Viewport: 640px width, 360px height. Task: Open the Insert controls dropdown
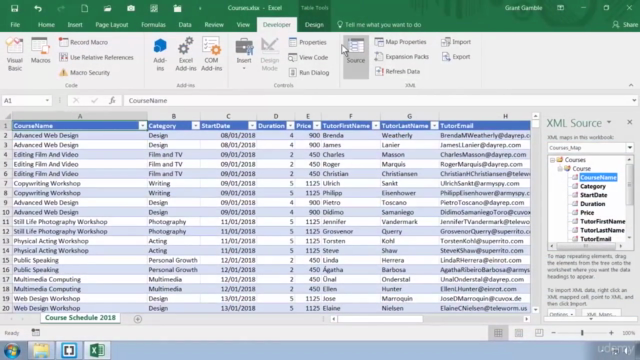244,54
